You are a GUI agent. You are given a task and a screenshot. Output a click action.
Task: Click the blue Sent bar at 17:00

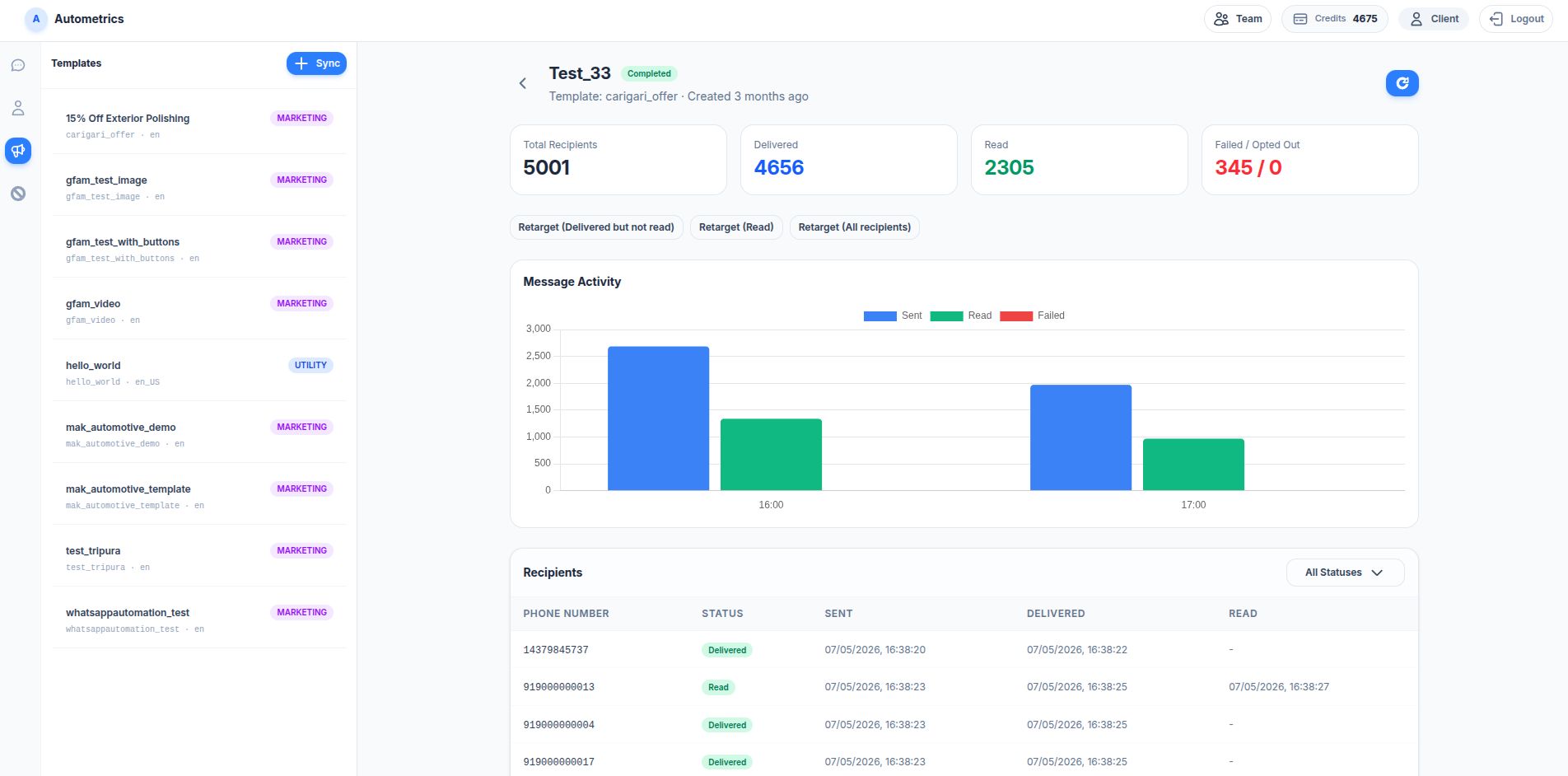click(x=1080, y=437)
